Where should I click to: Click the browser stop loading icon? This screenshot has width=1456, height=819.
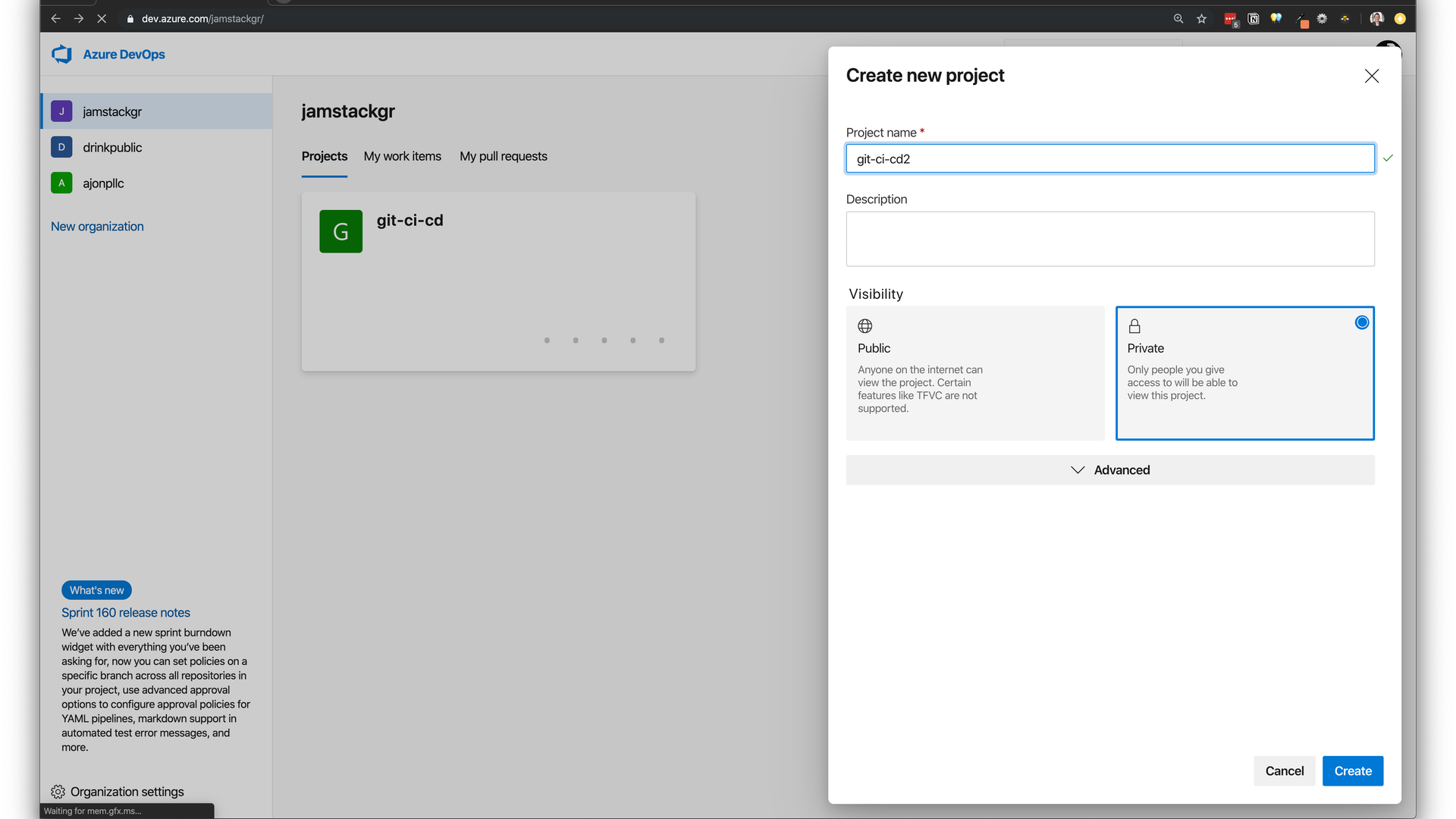tap(101, 19)
